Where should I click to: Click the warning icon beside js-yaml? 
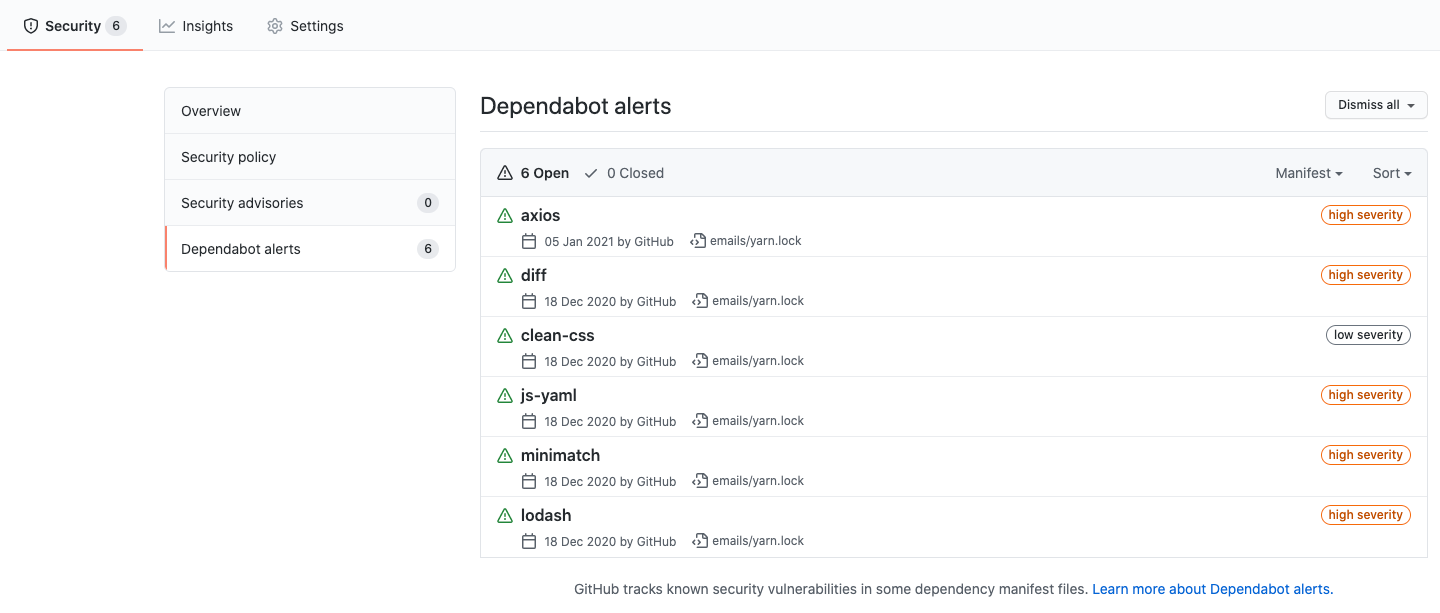[x=505, y=395]
